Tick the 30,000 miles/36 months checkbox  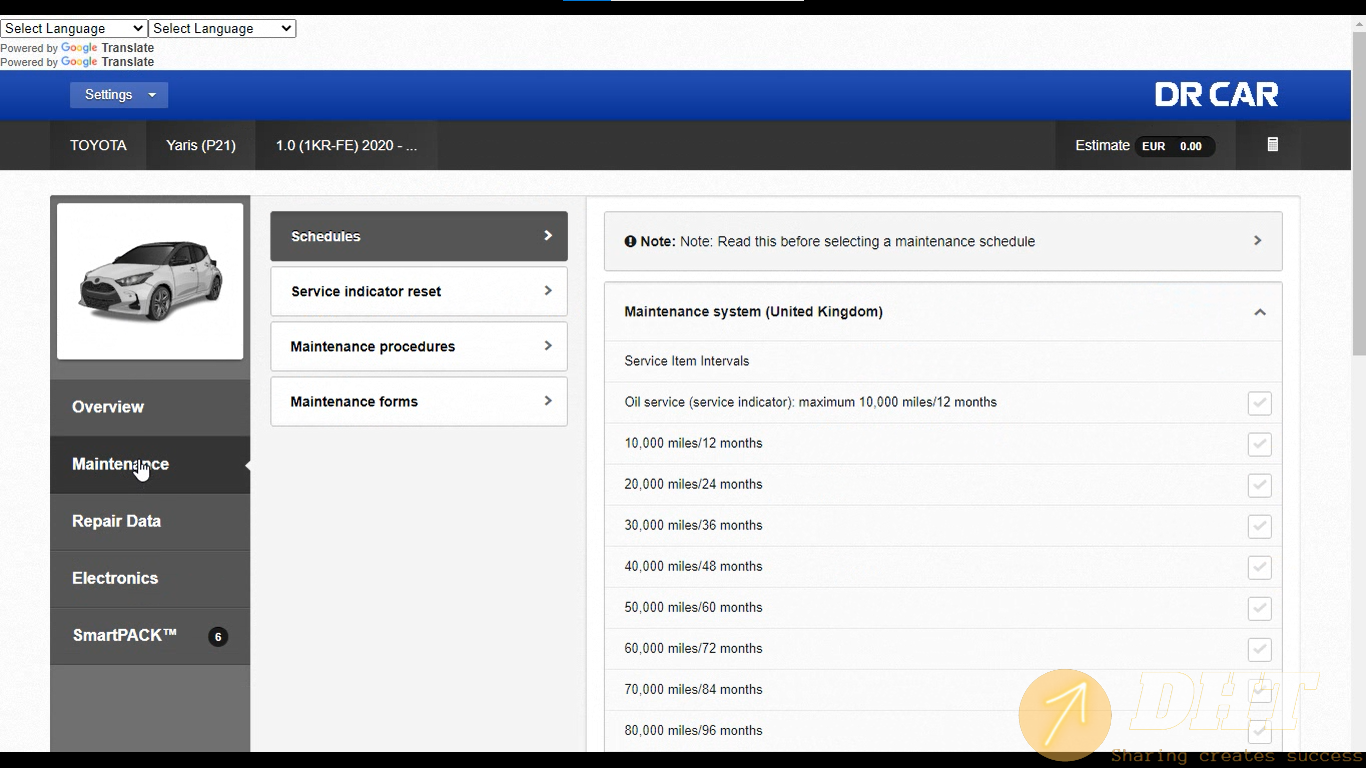click(x=1259, y=526)
